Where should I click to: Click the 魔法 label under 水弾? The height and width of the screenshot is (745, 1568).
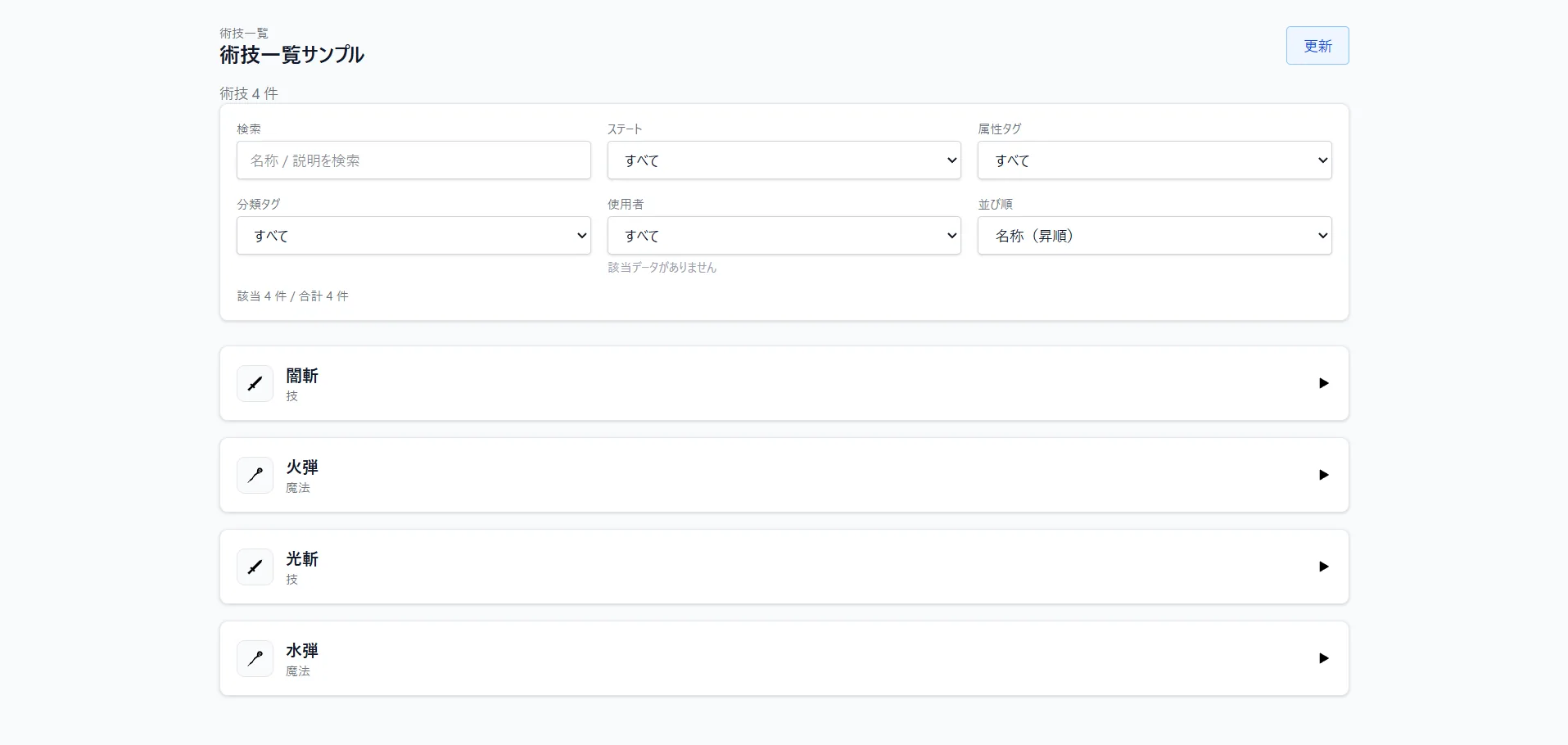pyautogui.click(x=298, y=671)
